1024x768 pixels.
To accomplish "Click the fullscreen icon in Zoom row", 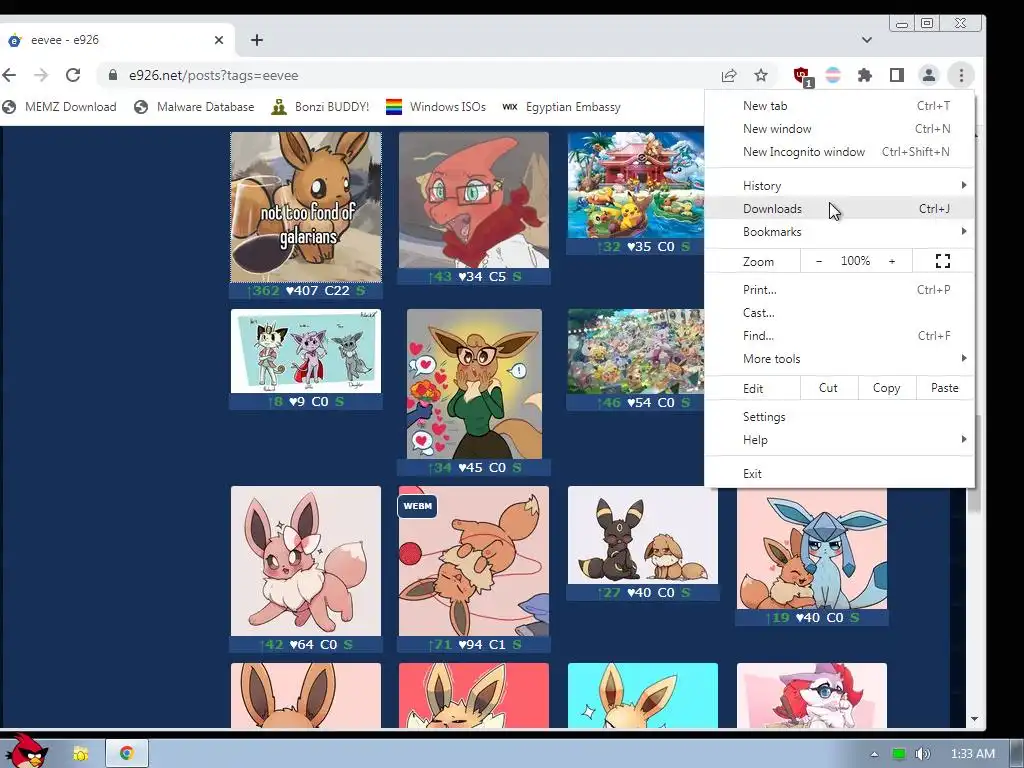I will click(x=942, y=261).
